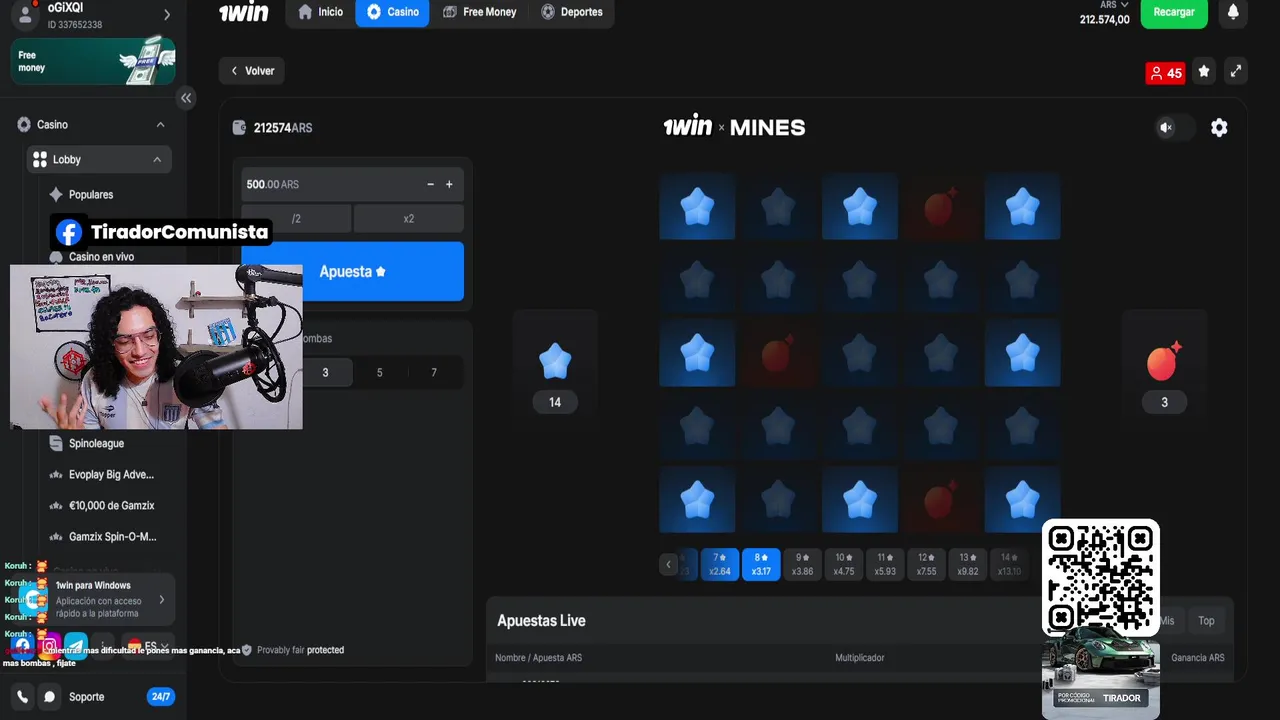This screenshot has width=1280, height=720.
Task: Decrease the bet with the minus button
Action: 431,184
